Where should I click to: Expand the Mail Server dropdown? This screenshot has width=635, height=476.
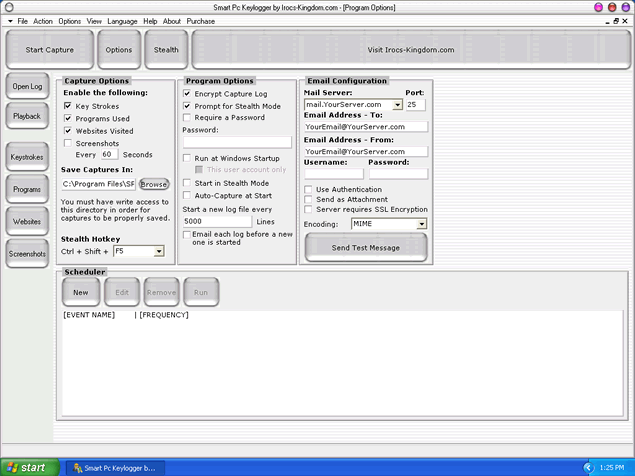(x=397, y=104)
